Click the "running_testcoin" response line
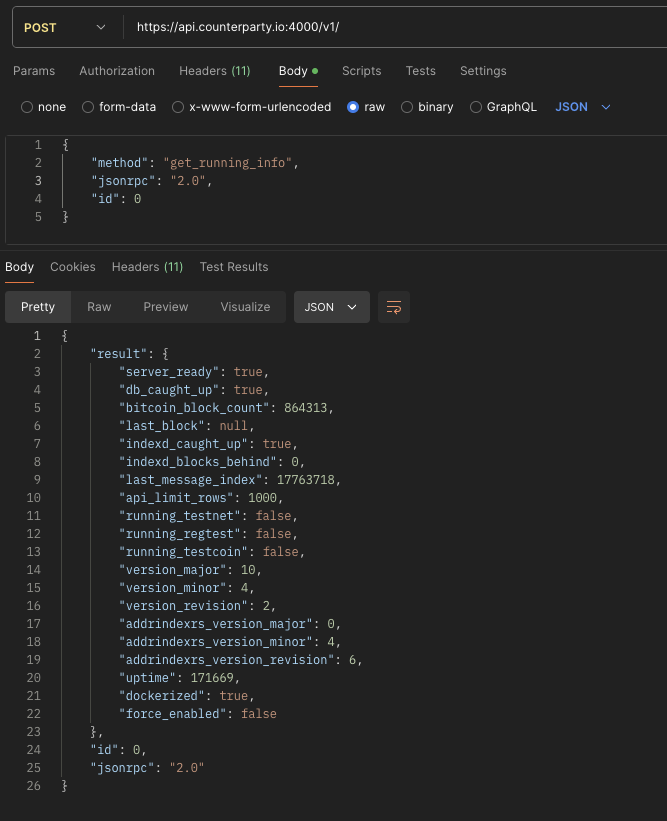 click(x=212, y=551)
